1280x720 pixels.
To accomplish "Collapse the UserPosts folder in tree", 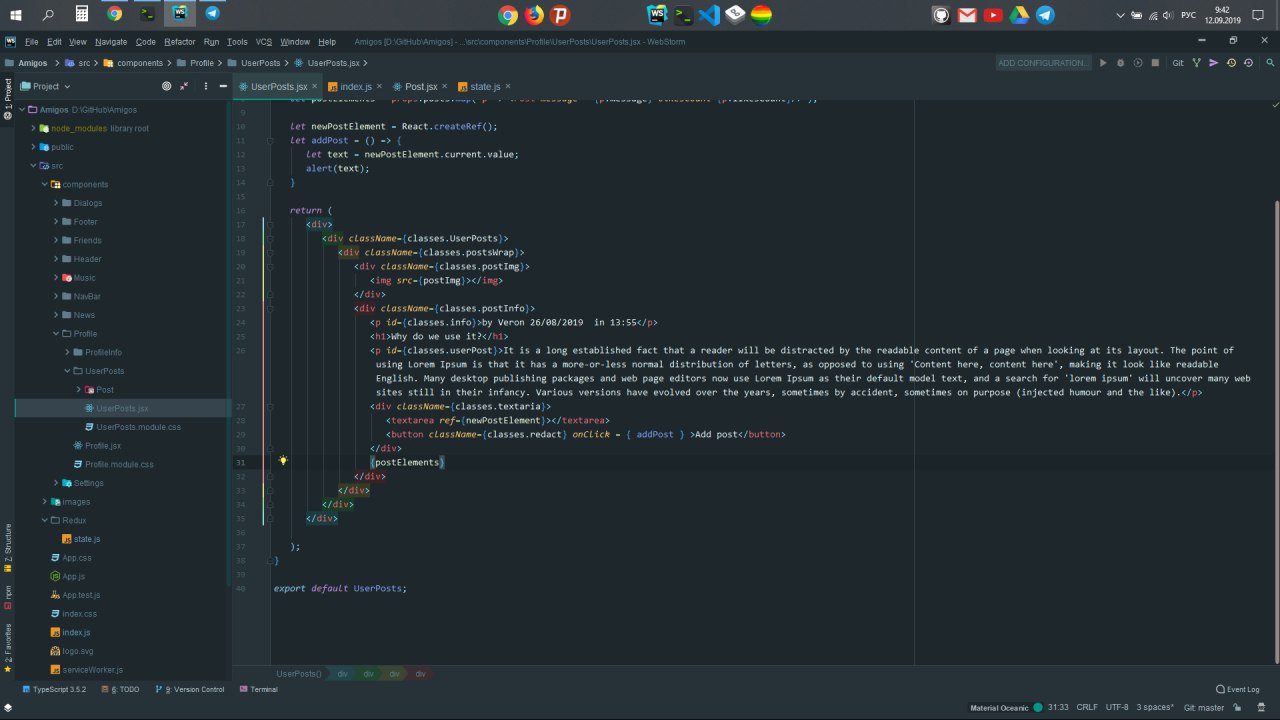I will click(x=68, y=371).
